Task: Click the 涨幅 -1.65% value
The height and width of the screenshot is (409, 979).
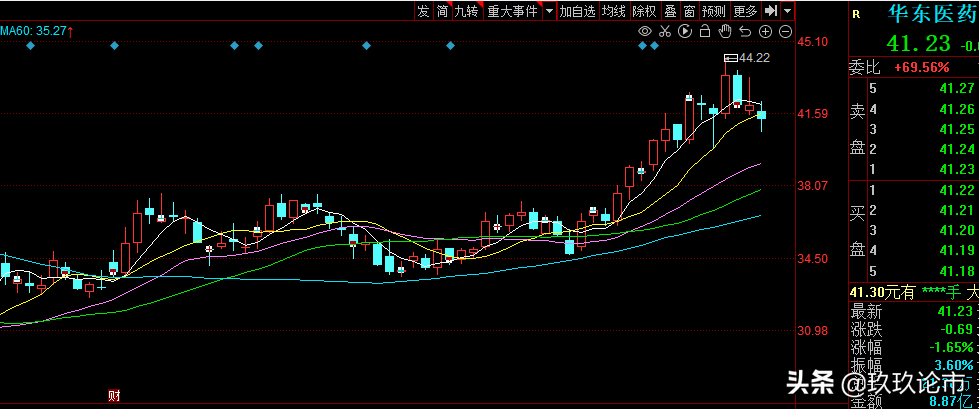Action: [x=951, y=347]
